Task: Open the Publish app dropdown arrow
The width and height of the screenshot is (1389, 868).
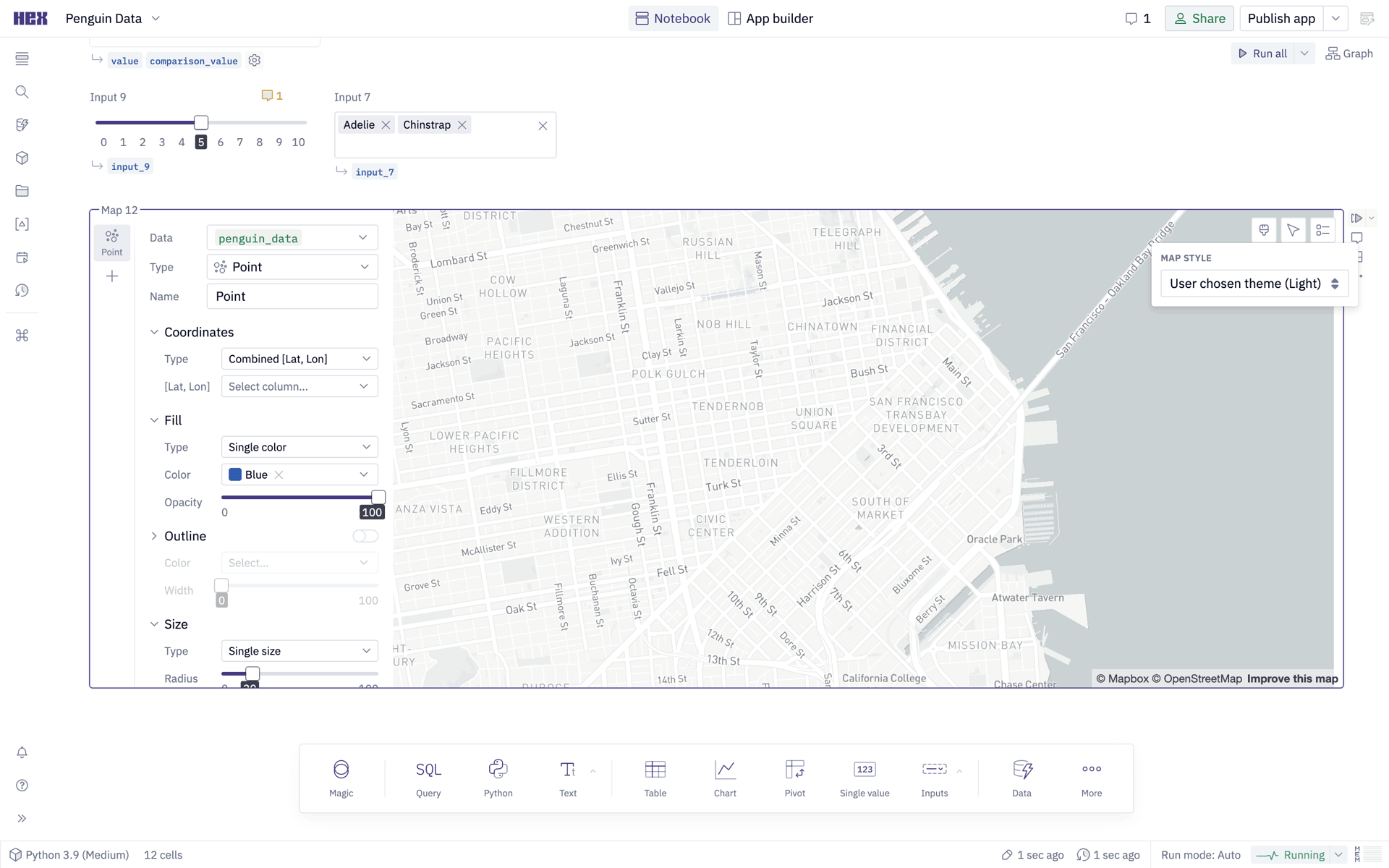Action: 1335,19
